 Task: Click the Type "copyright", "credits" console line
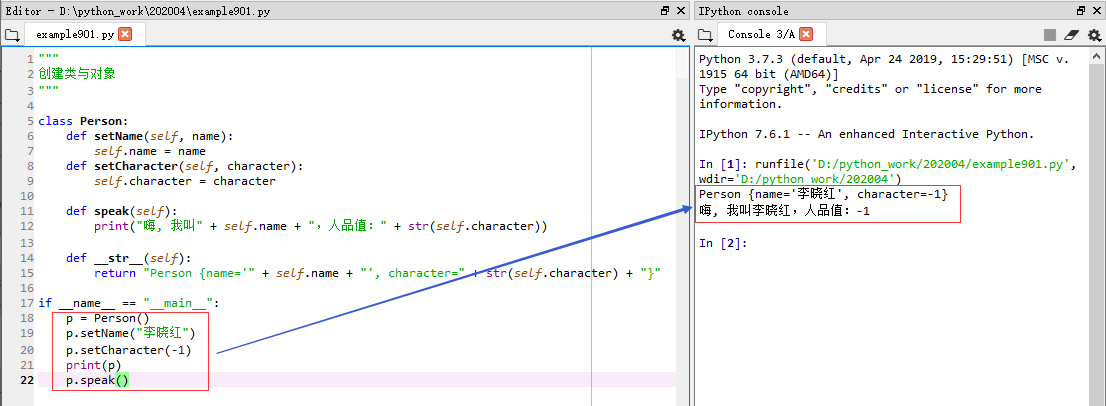[x=870, y=97]
